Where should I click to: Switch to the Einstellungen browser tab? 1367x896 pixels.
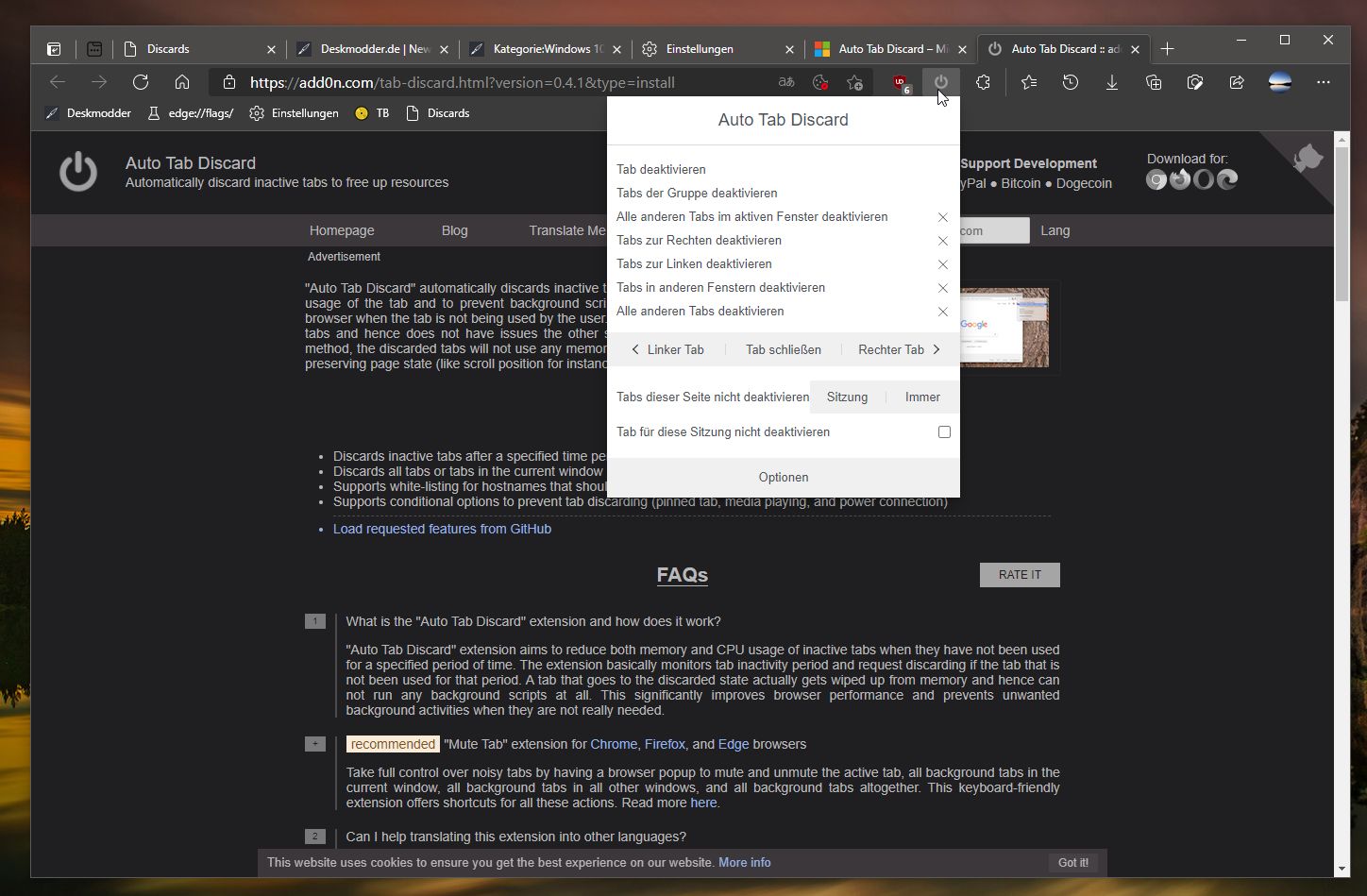coord(717,49)
